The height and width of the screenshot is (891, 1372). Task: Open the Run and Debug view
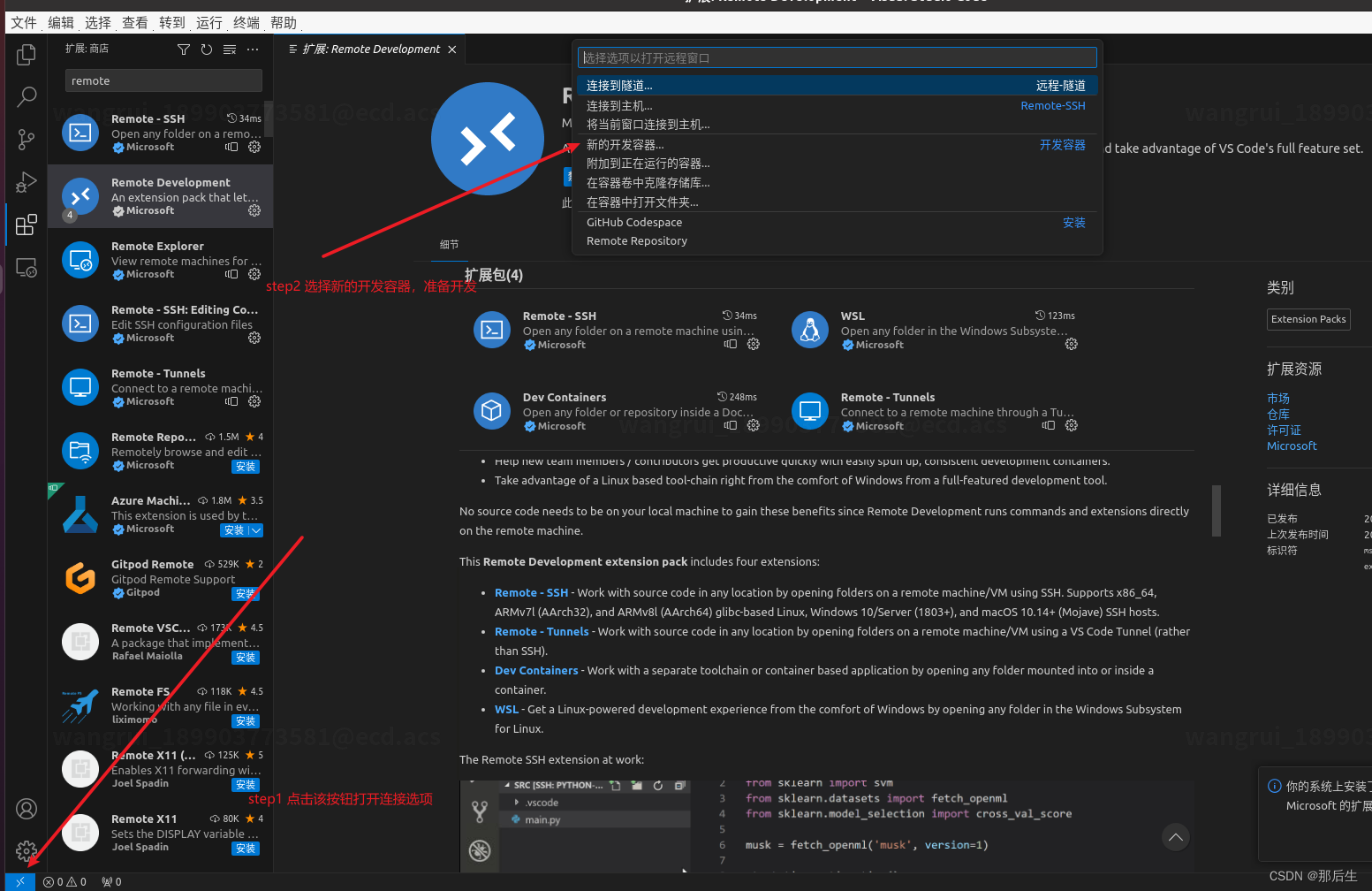[x=27, y=182]
